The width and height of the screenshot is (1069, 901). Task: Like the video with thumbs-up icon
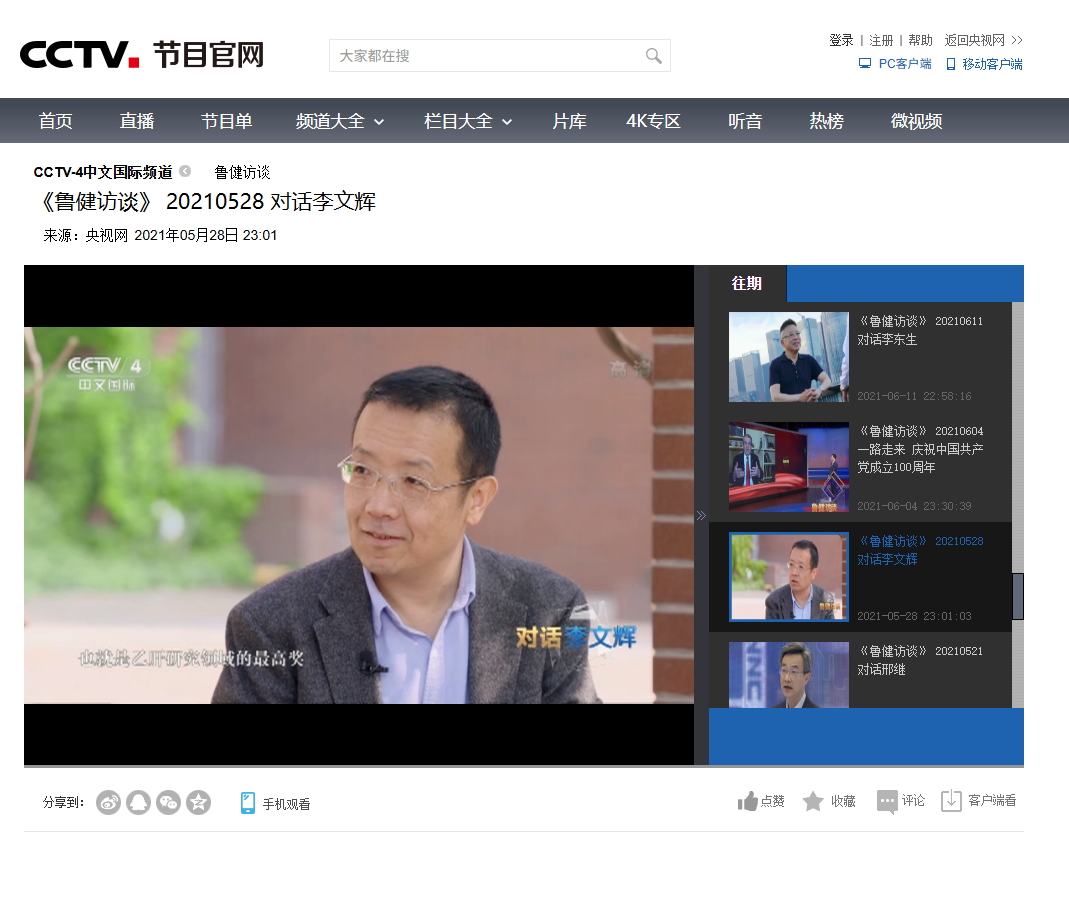[748, 801]
